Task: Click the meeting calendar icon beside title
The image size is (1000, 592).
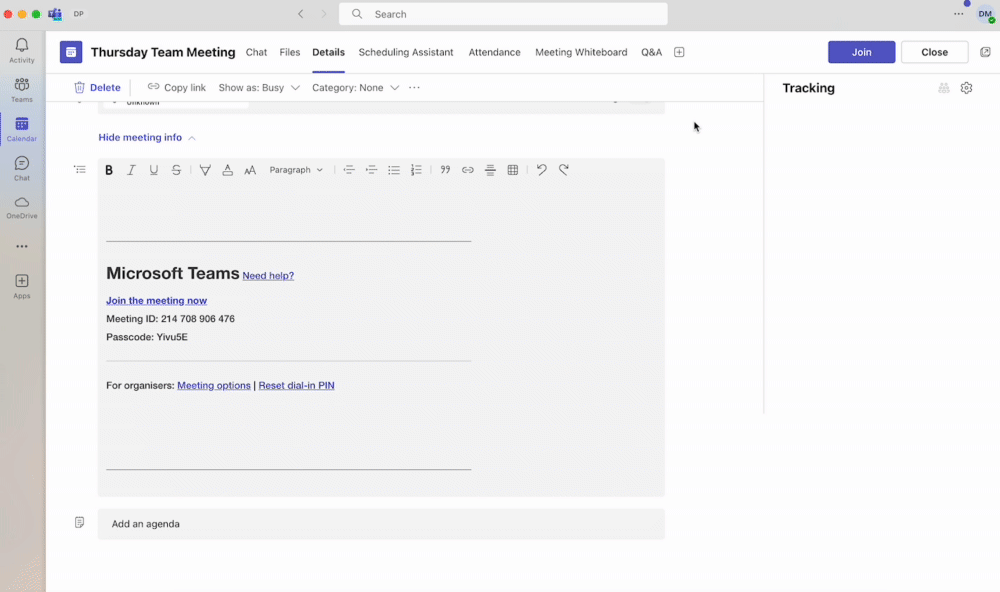Action: [x=71, y=52]
